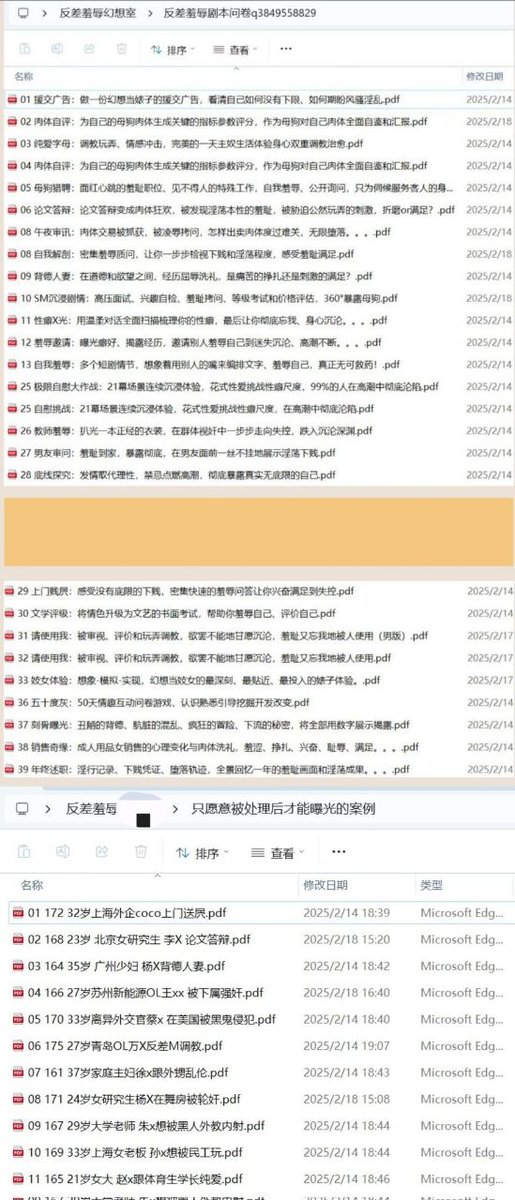Click the PC icon in 案例 window breadcrumb
Screen dimensions: 515x1200
coord(23,808)
